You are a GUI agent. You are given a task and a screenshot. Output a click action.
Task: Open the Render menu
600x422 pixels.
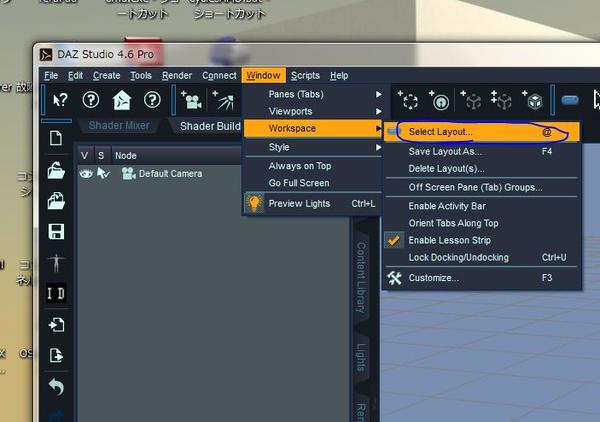coord(177,76)
